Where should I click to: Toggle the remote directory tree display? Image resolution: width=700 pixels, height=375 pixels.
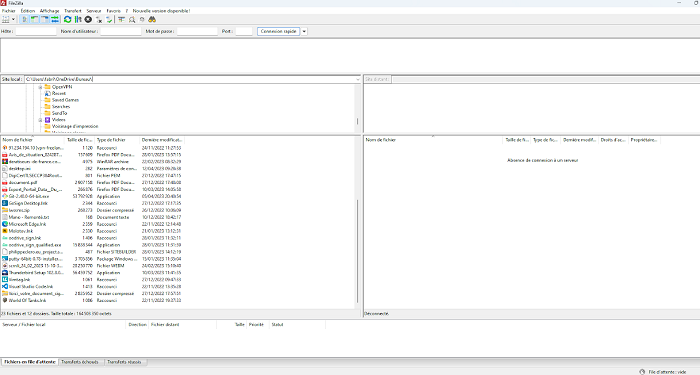(x=45, y=20)
